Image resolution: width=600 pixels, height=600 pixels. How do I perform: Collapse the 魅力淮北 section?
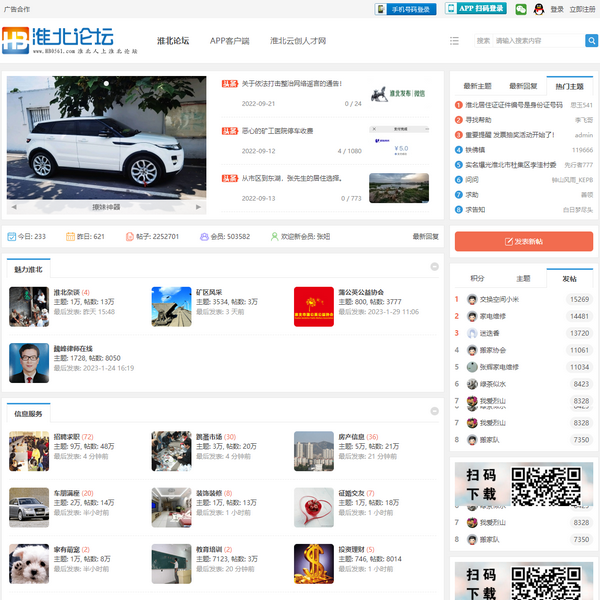434,267
